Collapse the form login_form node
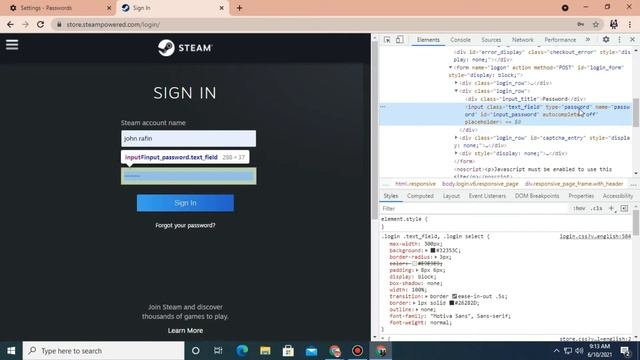Screen dimensions: 640x360 [451, 67]
